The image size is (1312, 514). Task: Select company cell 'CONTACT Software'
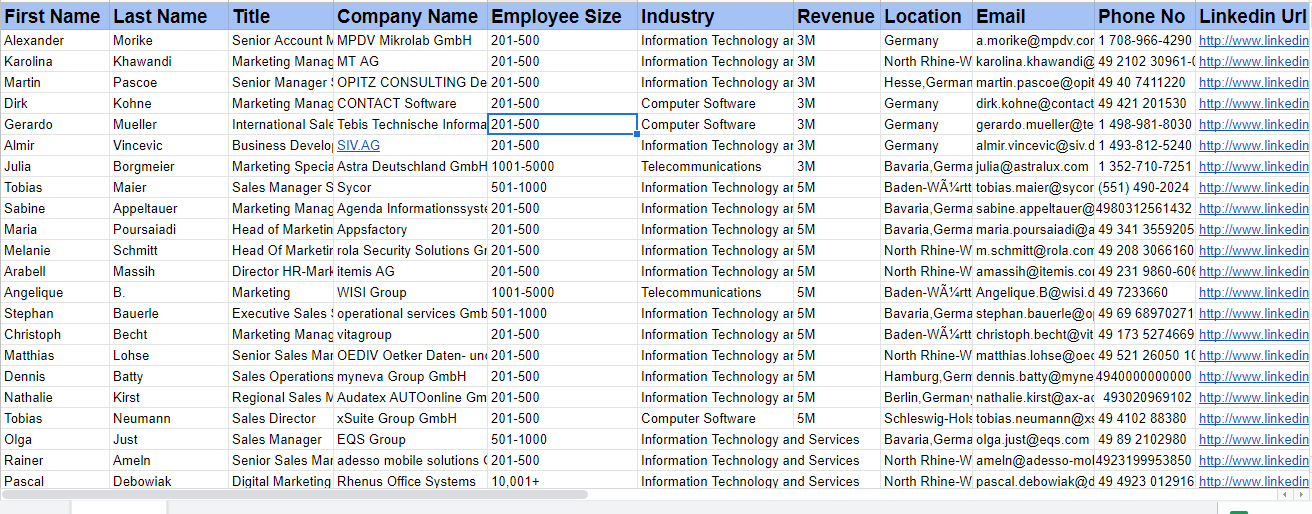click(411, 103)
